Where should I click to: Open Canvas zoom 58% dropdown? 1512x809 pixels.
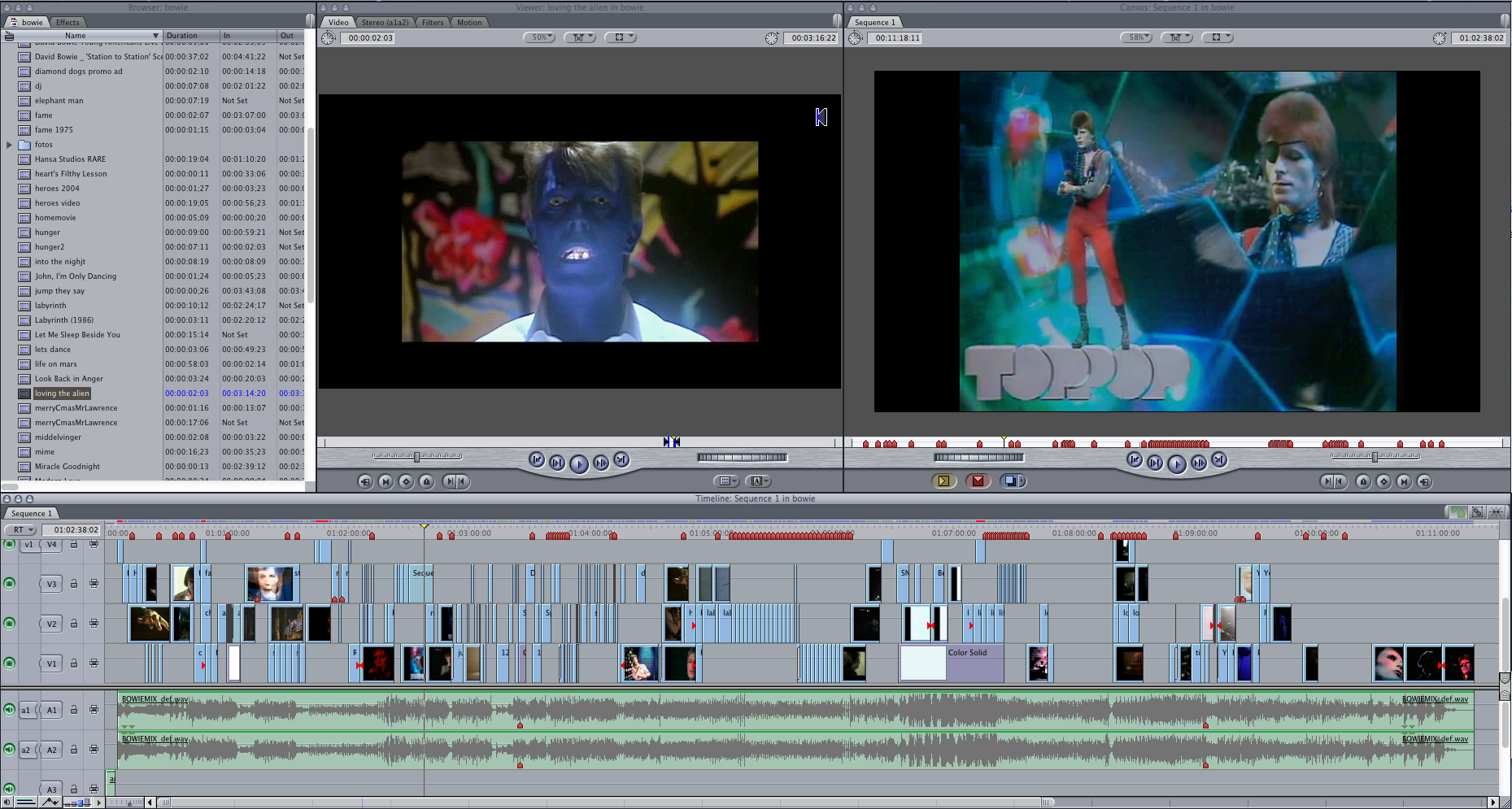(1136, 37)
